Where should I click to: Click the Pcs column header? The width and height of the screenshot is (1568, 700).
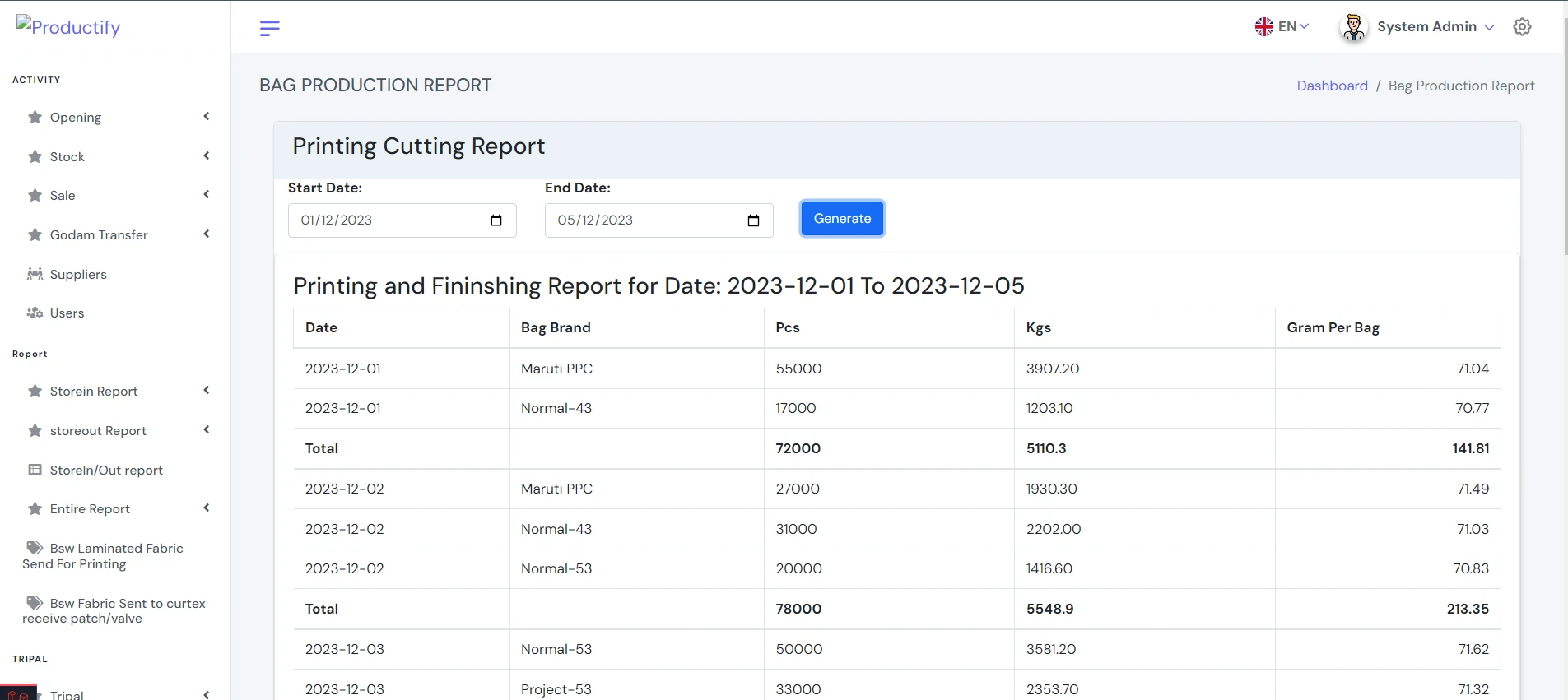pyautogui.click(x=889, y=327)
